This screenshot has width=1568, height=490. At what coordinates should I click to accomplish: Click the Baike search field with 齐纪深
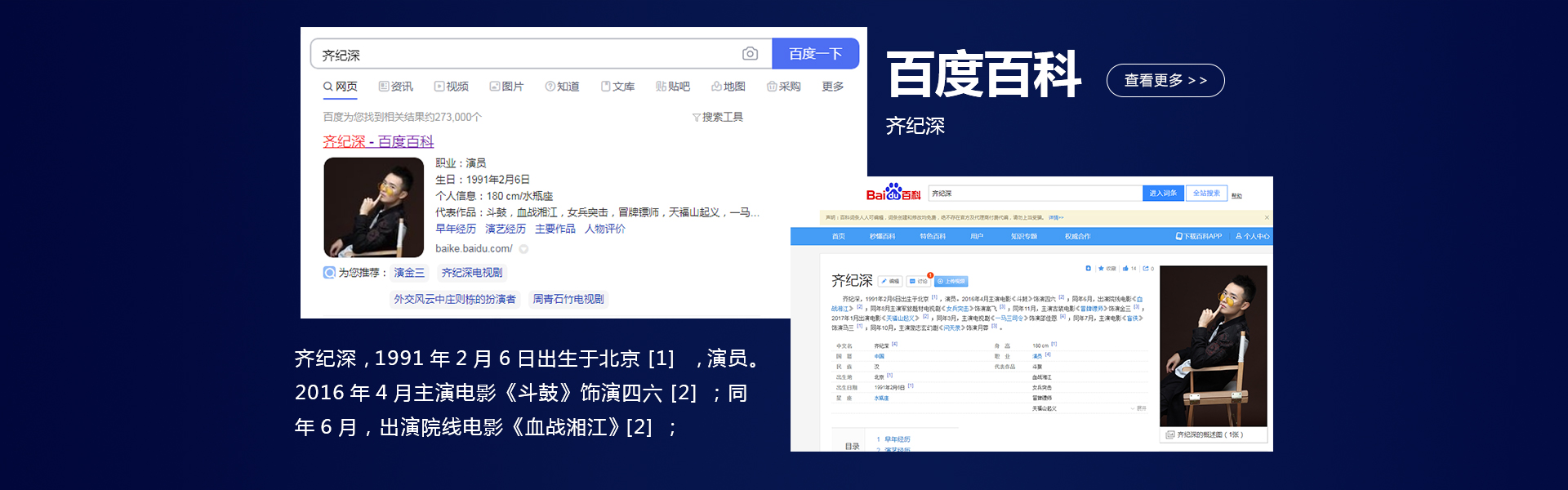(1036, 194)
